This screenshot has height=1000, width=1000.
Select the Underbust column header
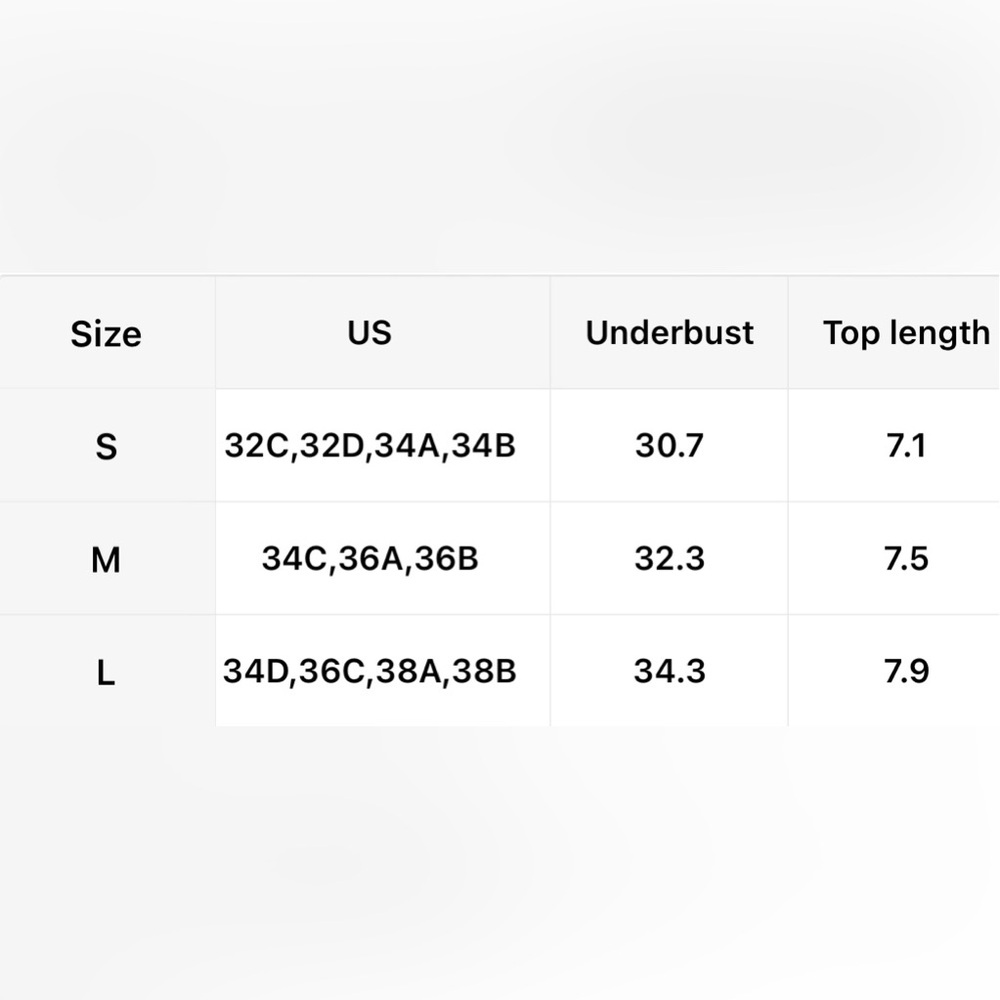669,332
